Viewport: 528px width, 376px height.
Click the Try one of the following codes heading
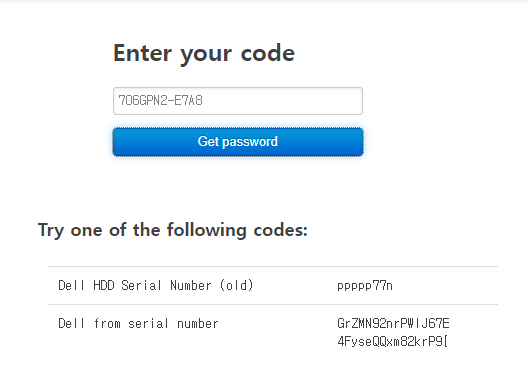[173, 231]
